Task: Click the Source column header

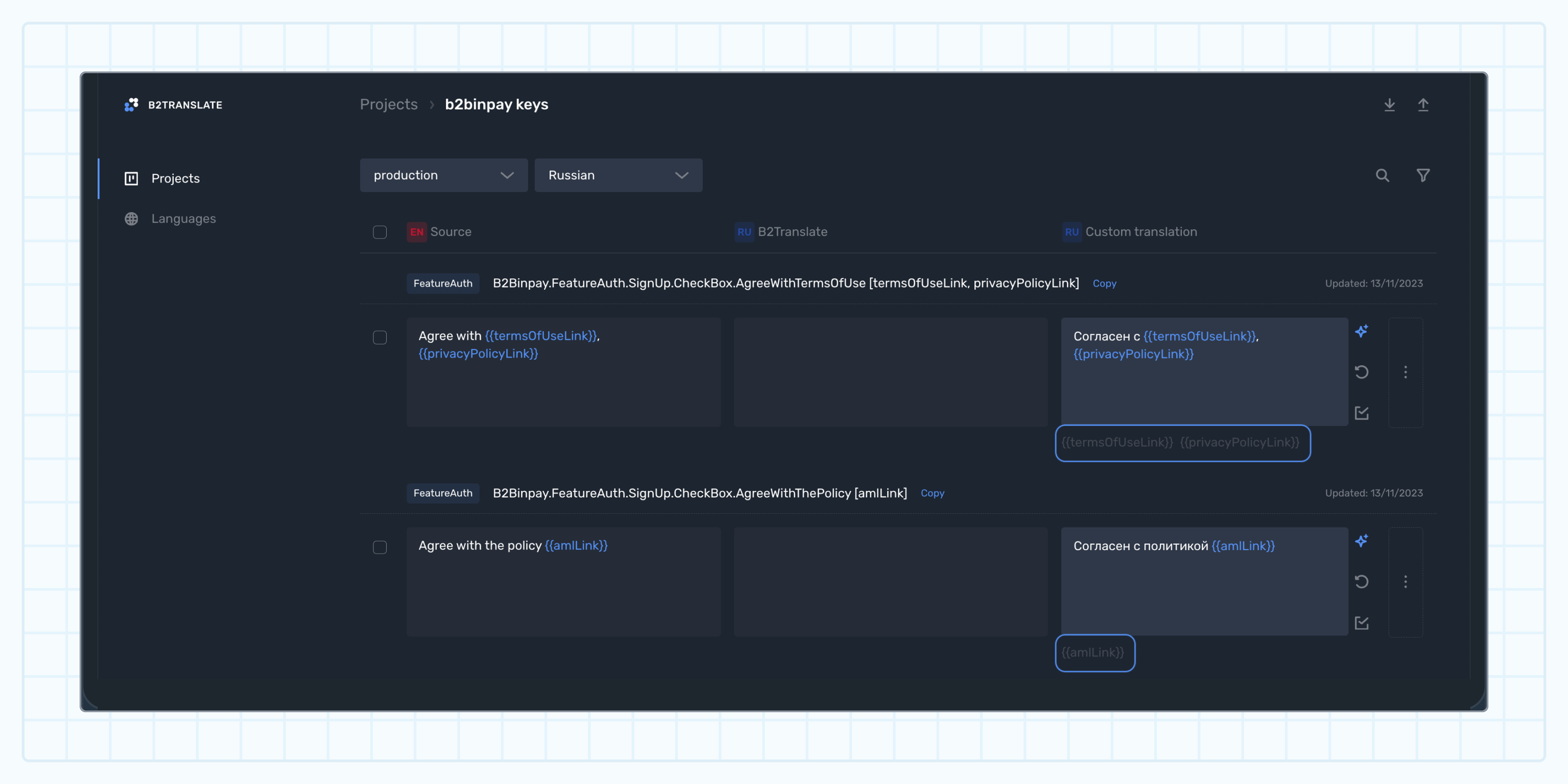Action: 451,232
